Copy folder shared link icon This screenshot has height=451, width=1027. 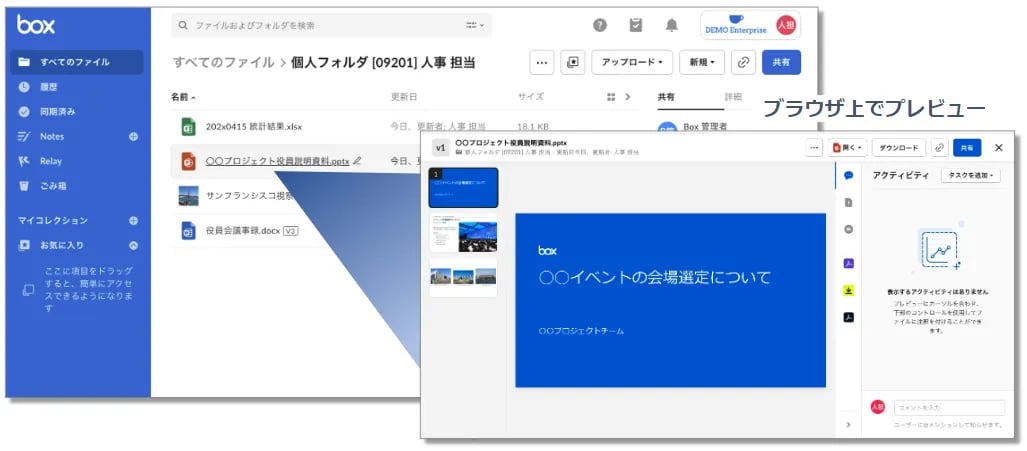pos(743,62)
